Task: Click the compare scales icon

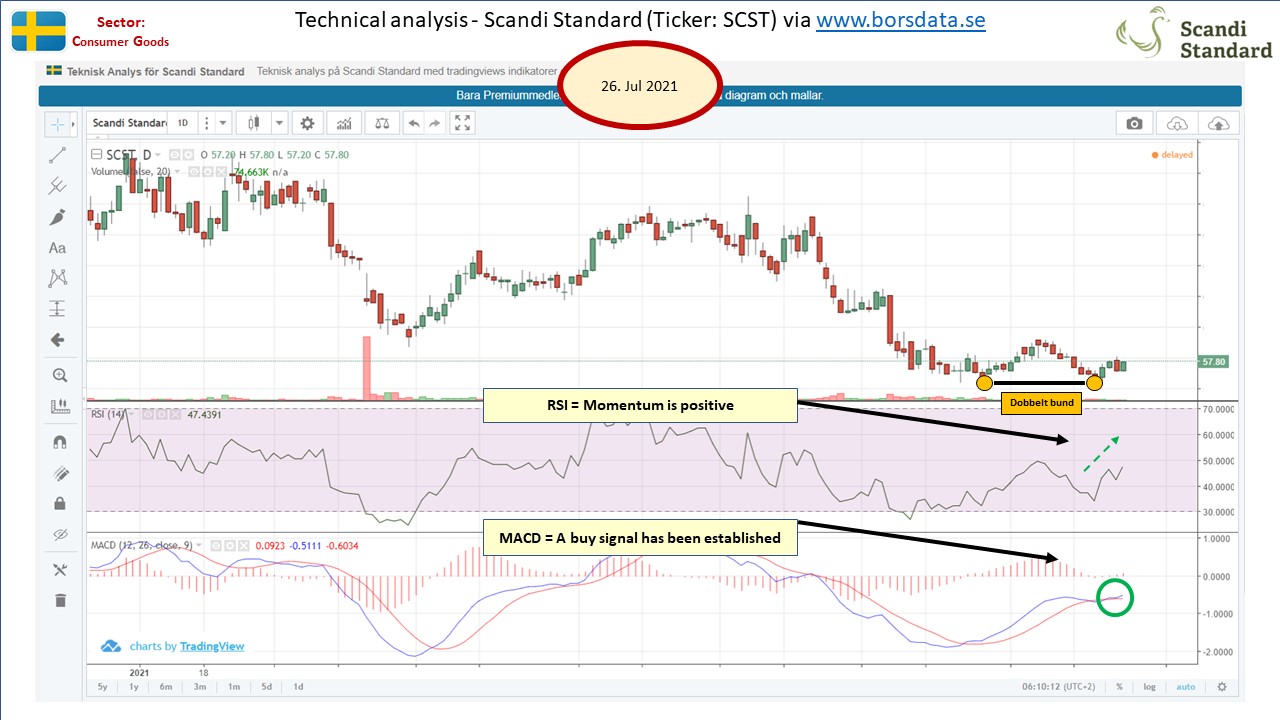Action: 381,123
